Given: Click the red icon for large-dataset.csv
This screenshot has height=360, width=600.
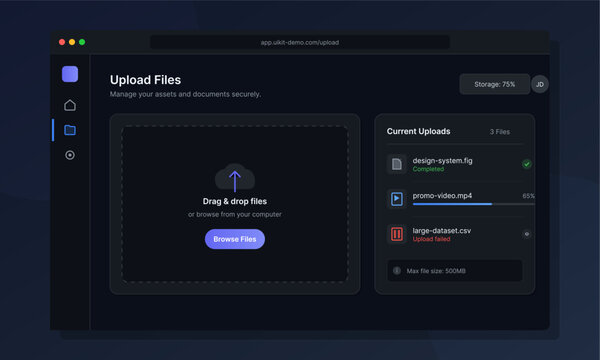Looking at the screenshot, I should click(397, 234).
